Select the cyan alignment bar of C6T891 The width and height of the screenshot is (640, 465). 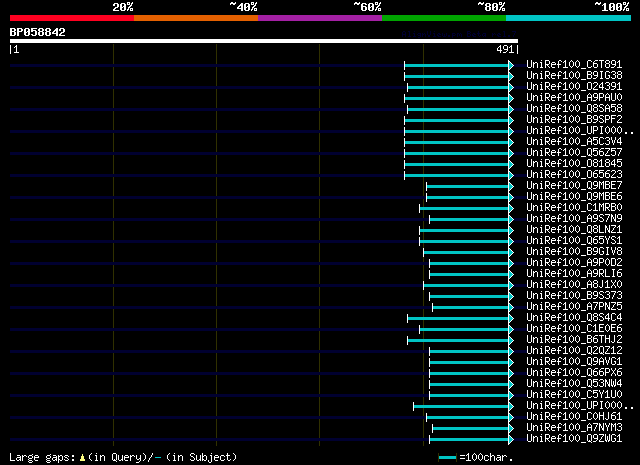click(x=456, y=65)
